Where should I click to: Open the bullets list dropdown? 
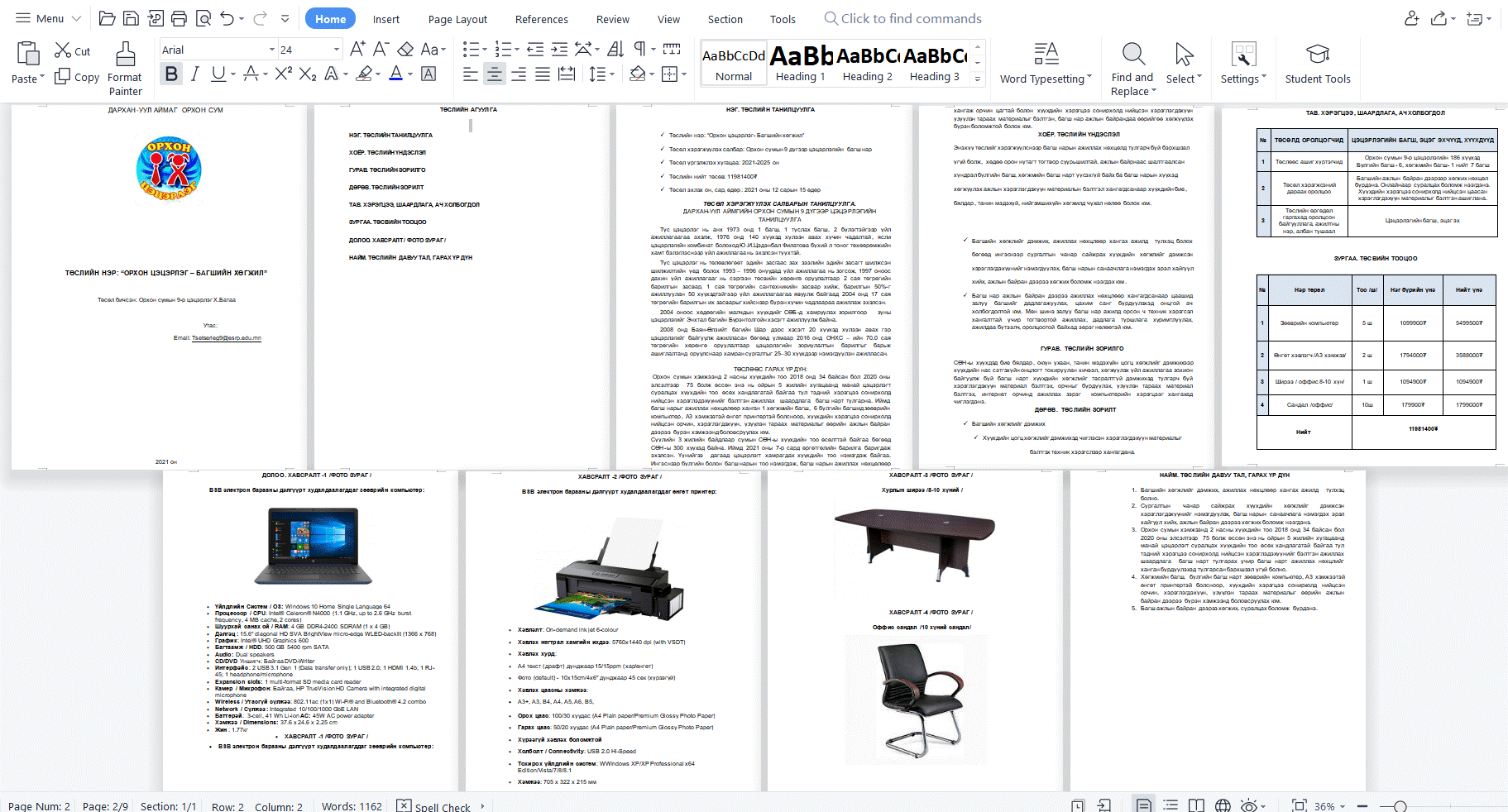pos(484,49)
